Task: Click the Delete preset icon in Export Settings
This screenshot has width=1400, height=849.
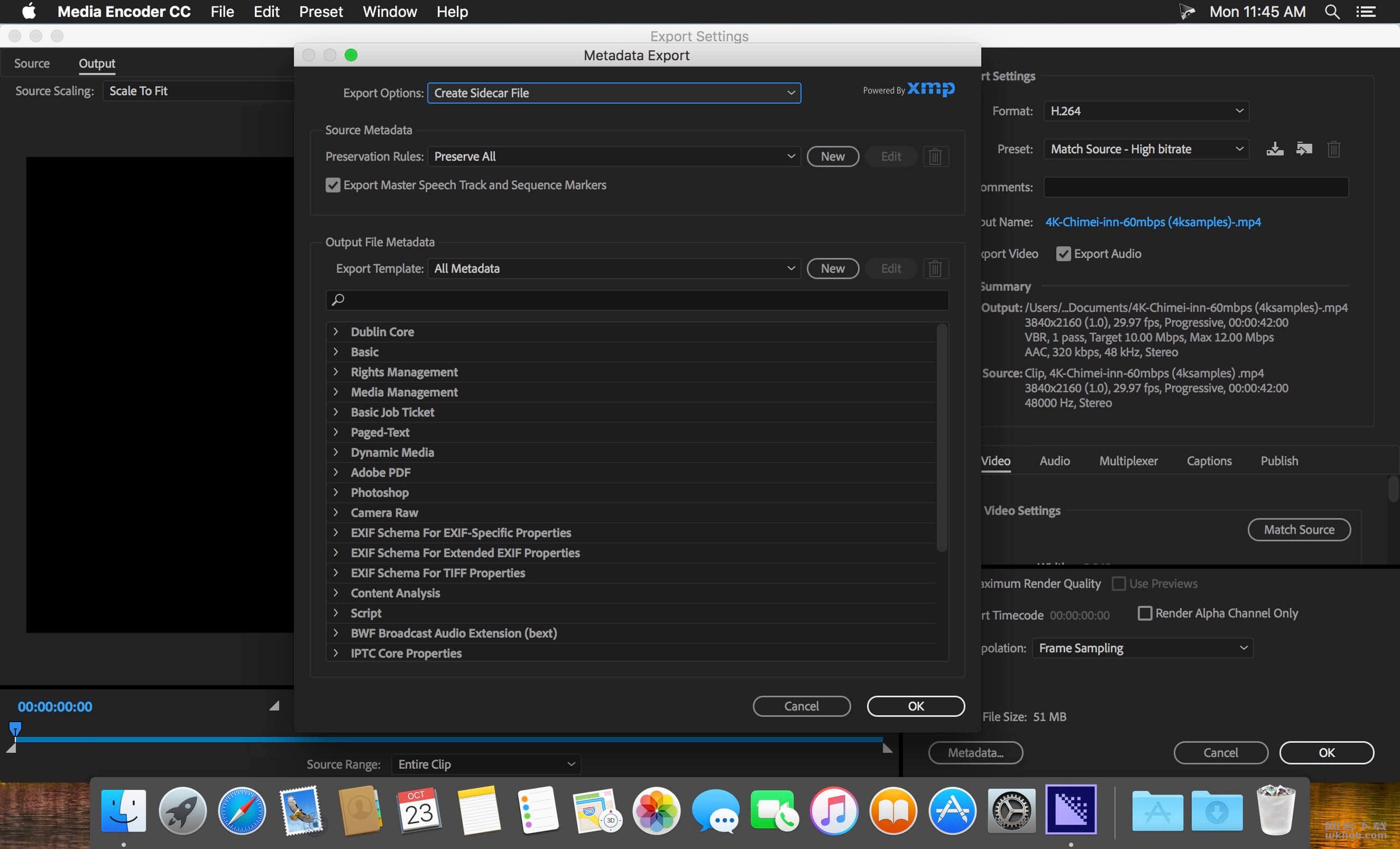Action: pyautogui.click(x=1334, y=149)
